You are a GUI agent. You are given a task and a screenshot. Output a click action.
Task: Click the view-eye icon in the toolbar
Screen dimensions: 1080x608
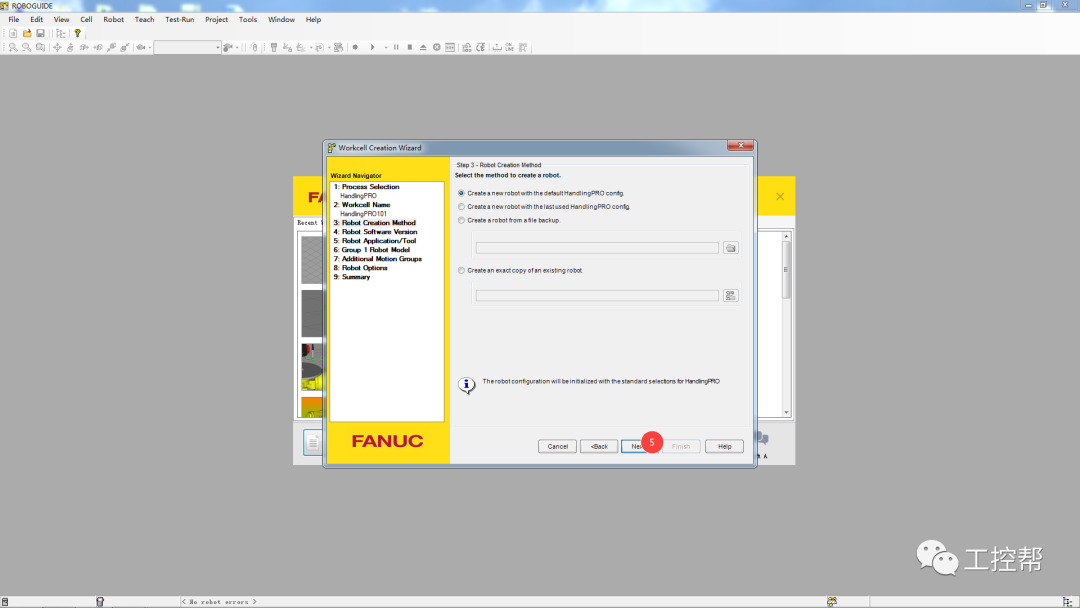coord(141,48)
